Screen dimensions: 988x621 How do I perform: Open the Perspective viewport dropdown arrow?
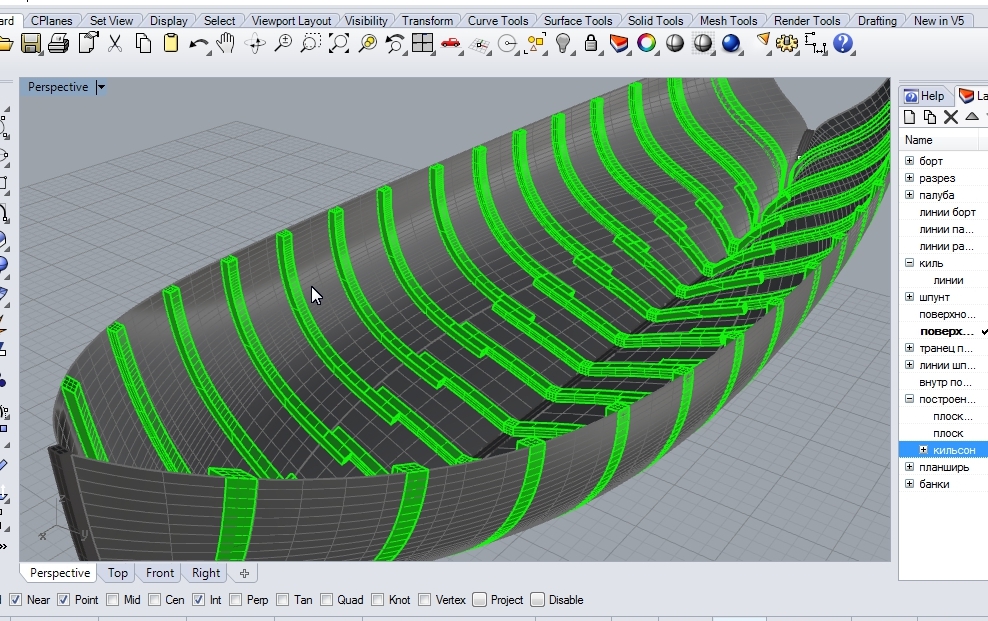tap(100, 88)
